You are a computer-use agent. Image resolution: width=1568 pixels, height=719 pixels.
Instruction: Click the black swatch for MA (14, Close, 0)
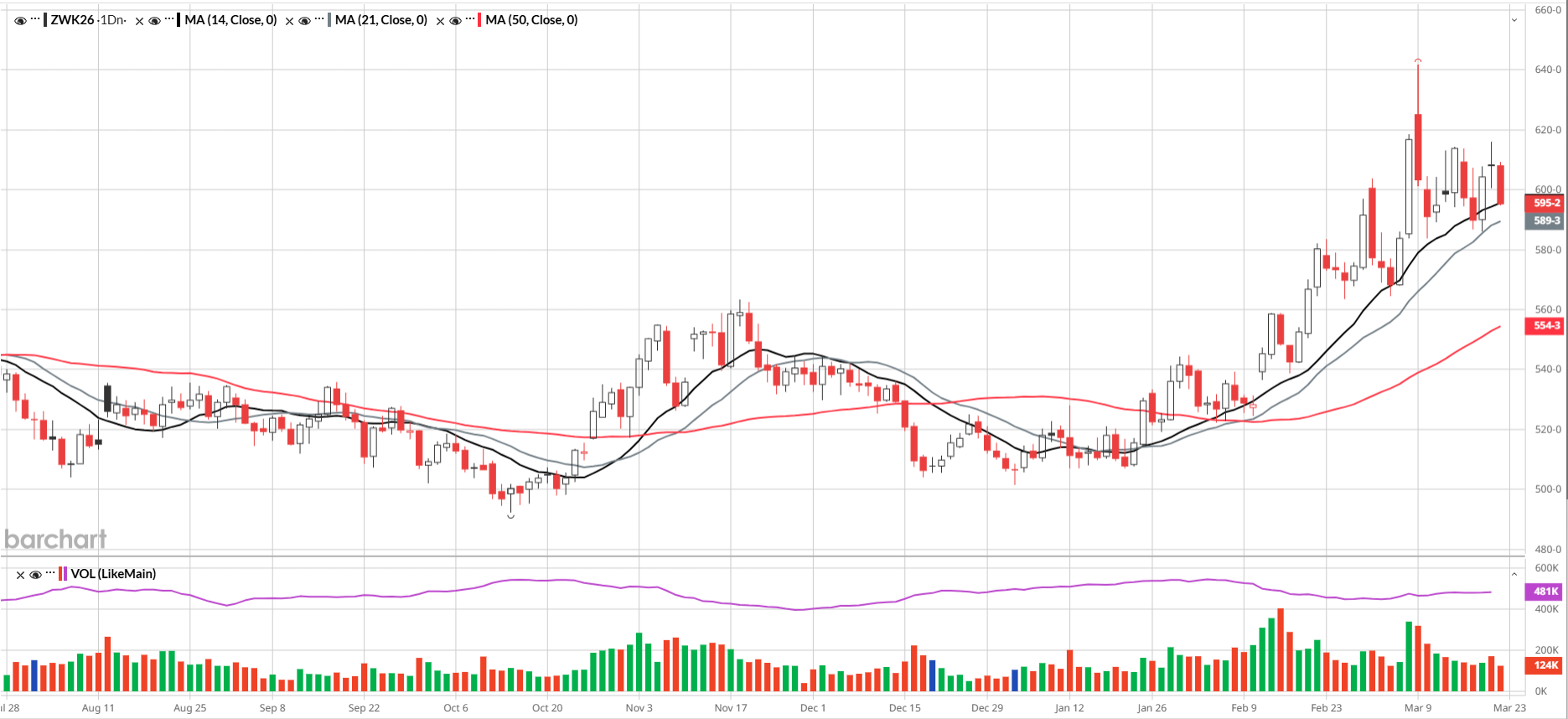click(179, 19)
